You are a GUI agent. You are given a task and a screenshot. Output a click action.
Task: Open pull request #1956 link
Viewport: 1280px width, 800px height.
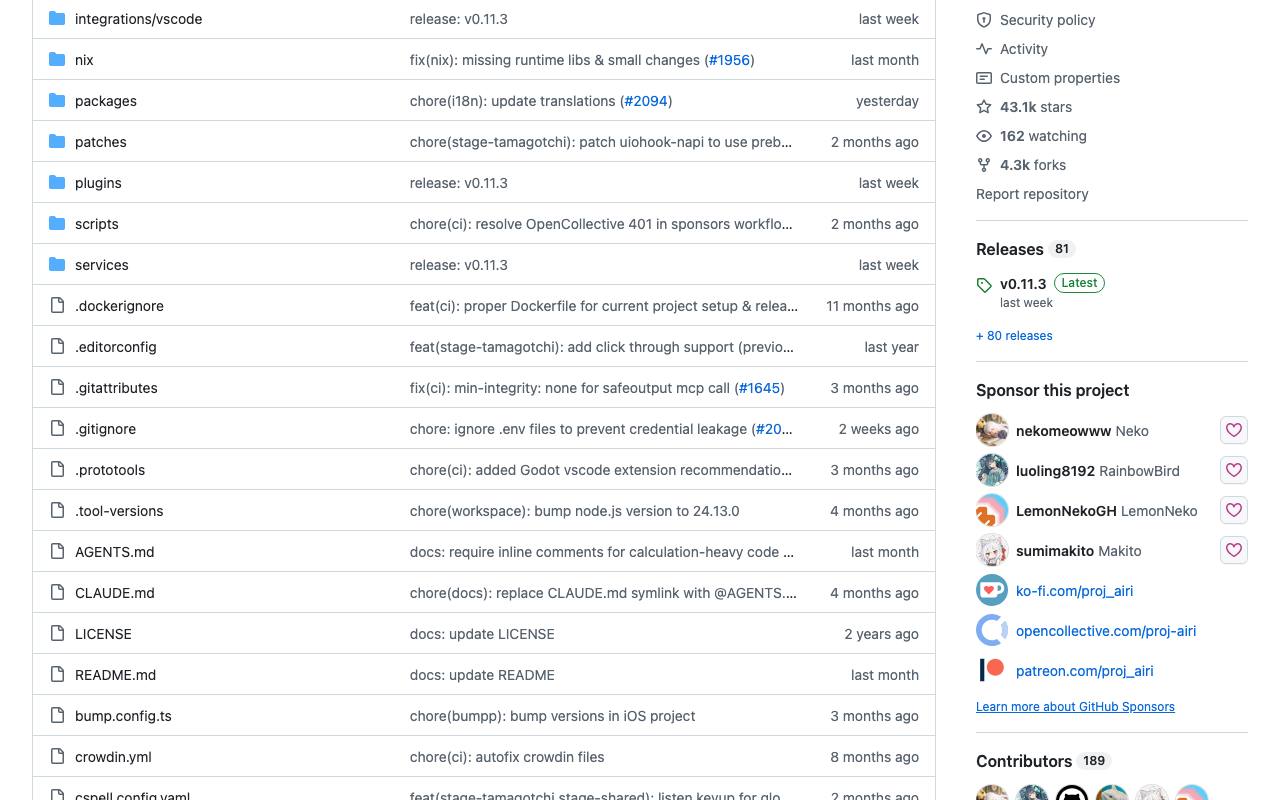click(729, 60)
